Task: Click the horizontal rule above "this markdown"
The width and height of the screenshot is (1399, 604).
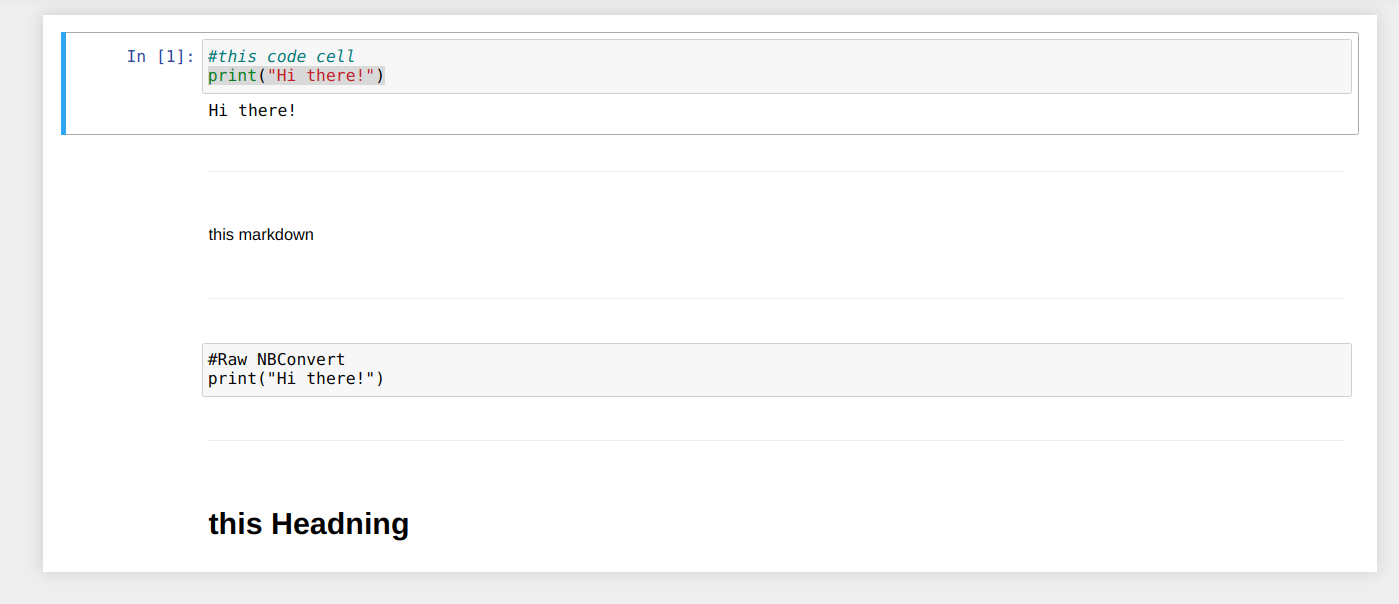Action: coord(775,172)
